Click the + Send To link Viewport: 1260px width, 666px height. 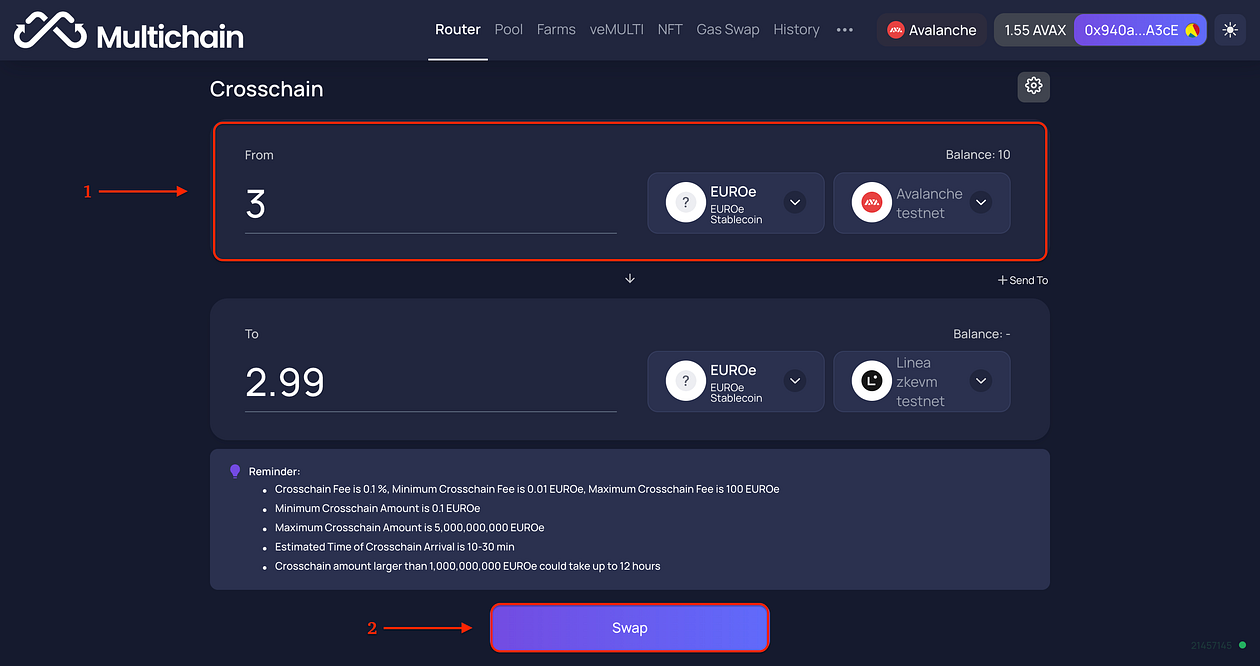click(x=1023, y=280)
